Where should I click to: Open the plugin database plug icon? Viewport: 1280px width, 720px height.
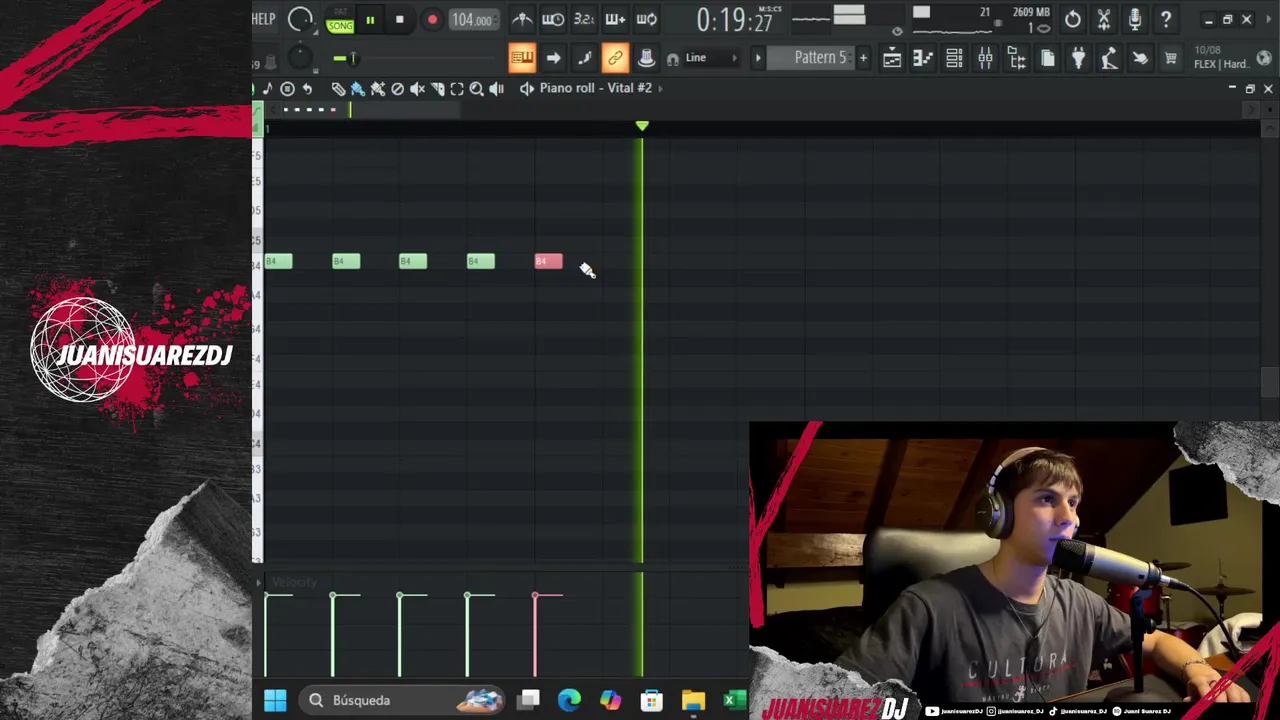click(1078, 58)
